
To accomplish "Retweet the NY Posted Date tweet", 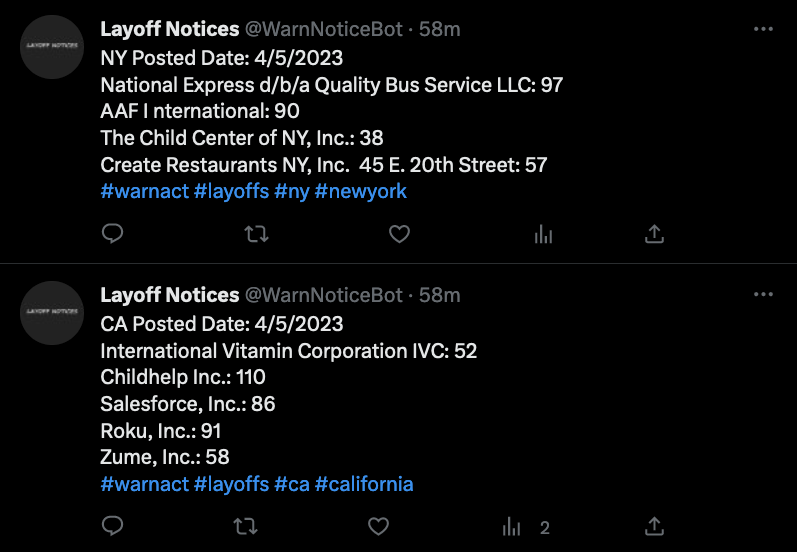I will [x=257, y=234].
